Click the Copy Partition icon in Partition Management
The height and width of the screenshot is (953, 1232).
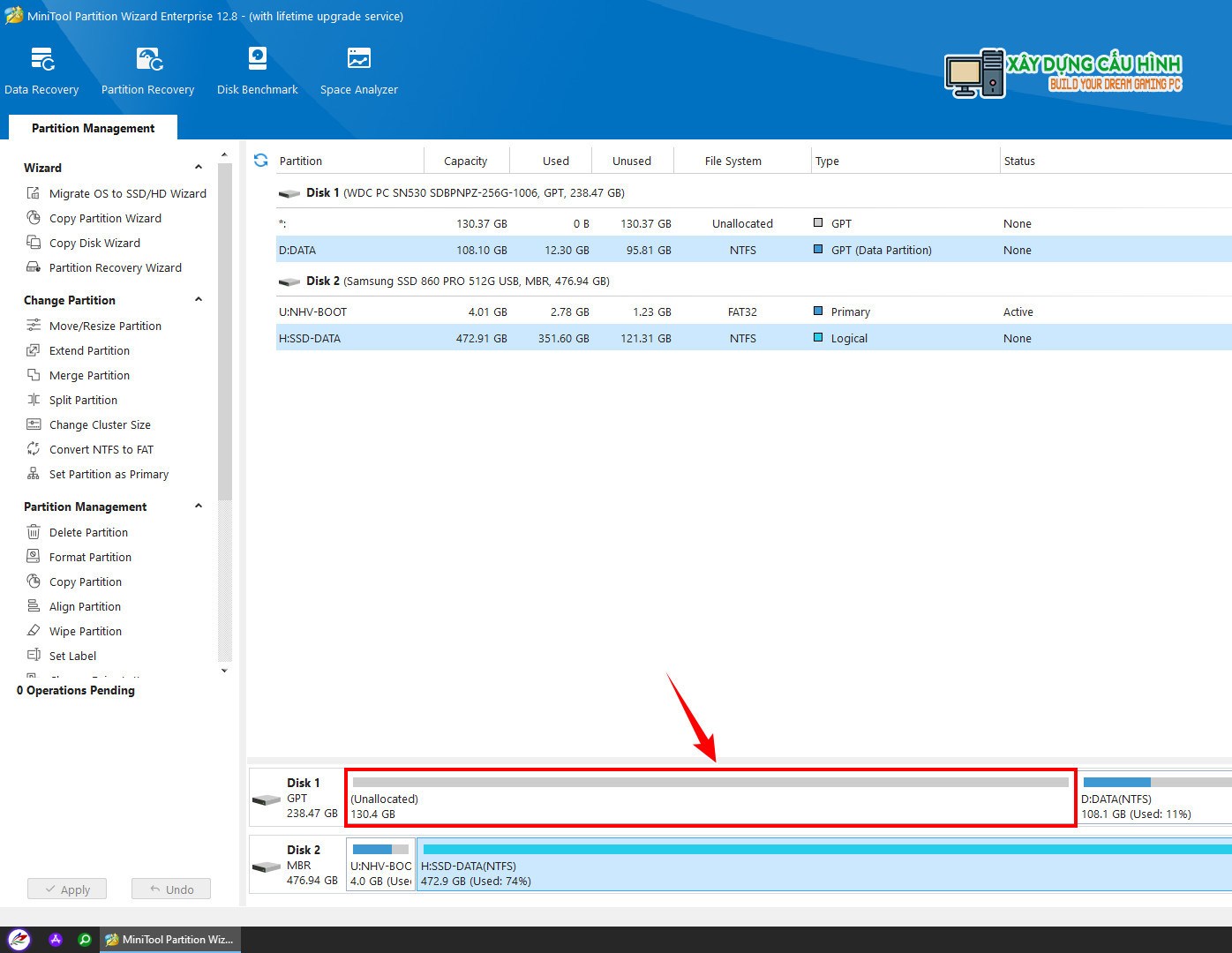pyautogui.click(x=34, y=582)
